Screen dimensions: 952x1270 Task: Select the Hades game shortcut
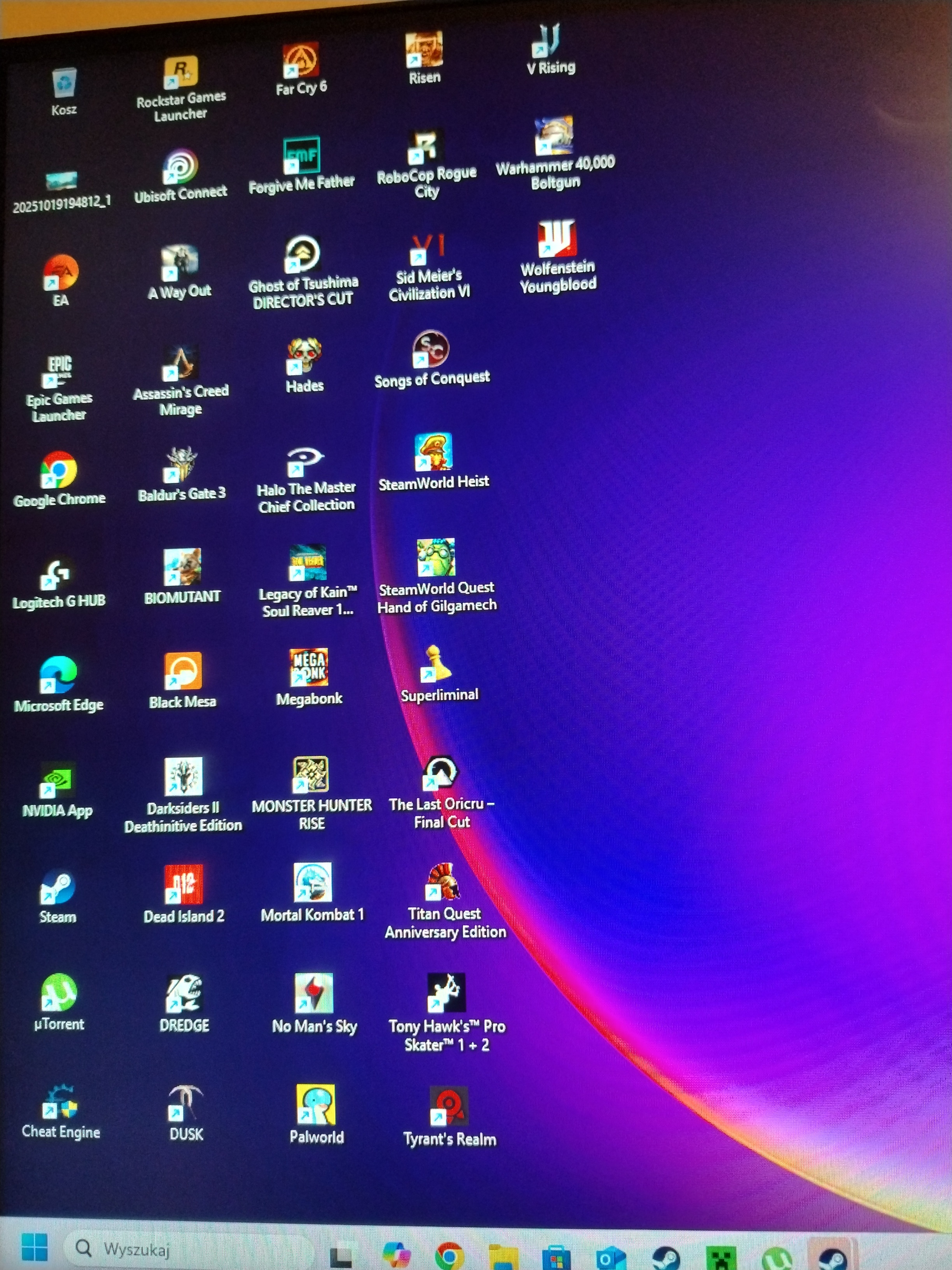click(304, 356)
